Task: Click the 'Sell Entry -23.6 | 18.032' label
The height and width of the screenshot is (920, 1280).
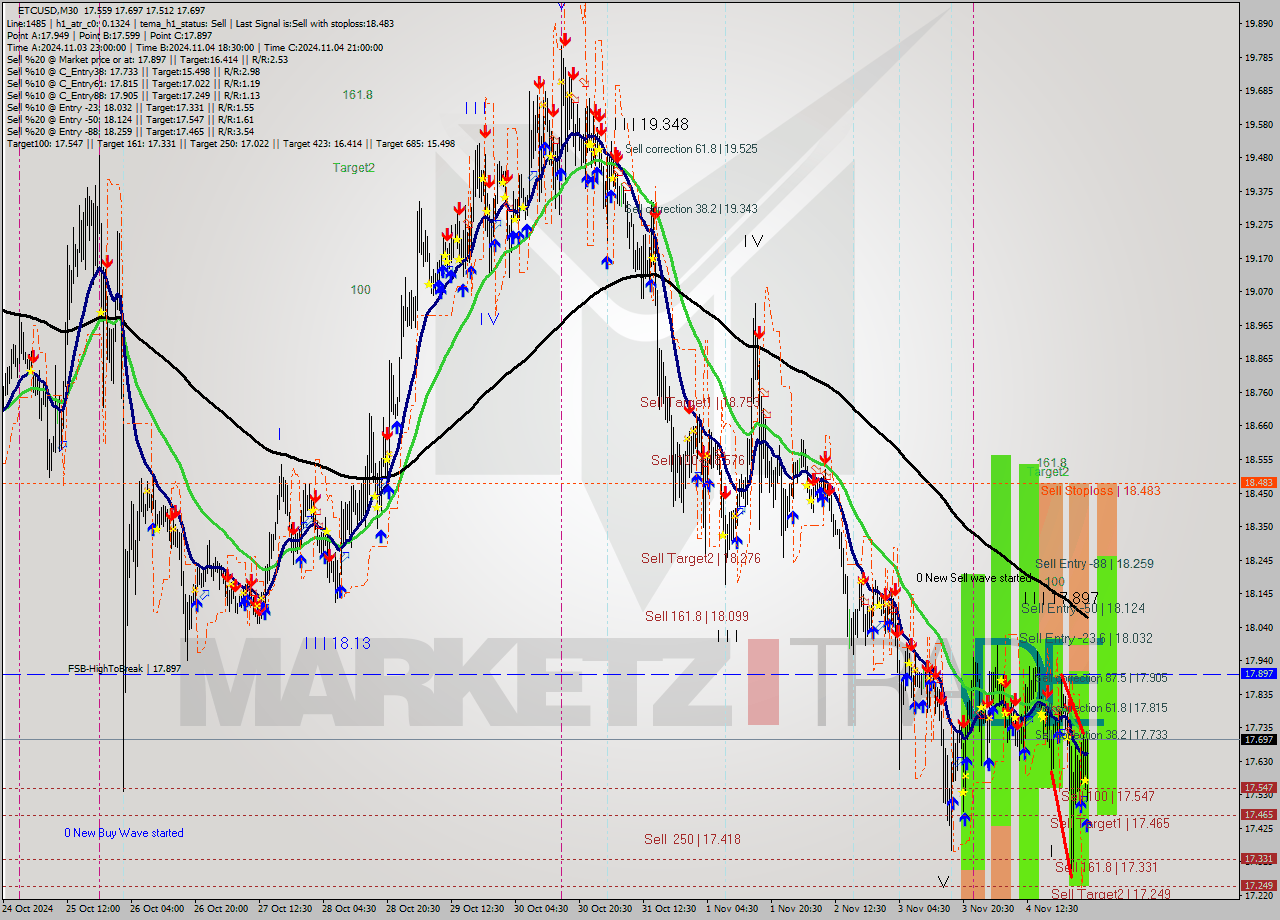Action: pos(1086,638)
